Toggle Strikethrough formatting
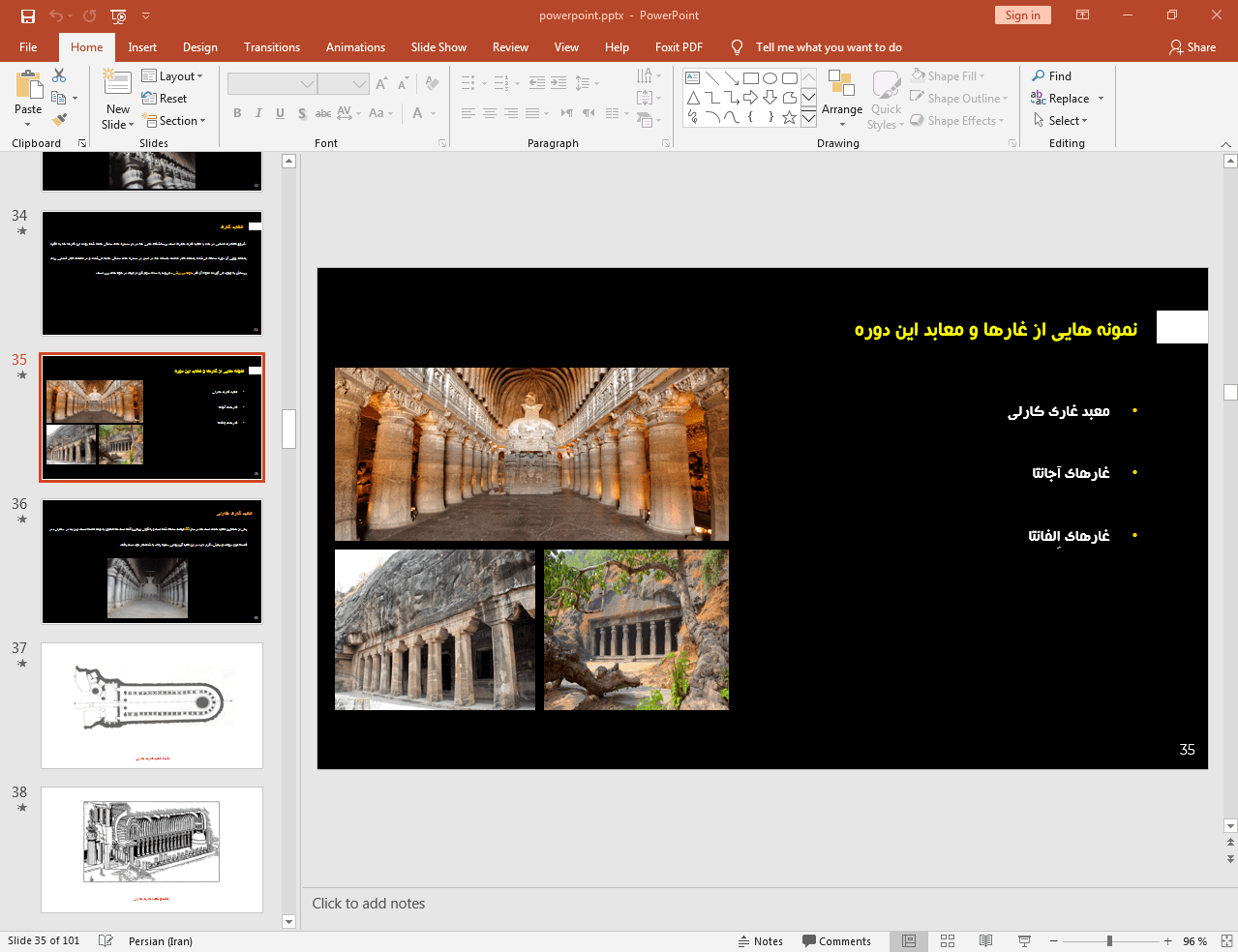This screenshot has width=1238, height=952. click(x=323, y=113)
